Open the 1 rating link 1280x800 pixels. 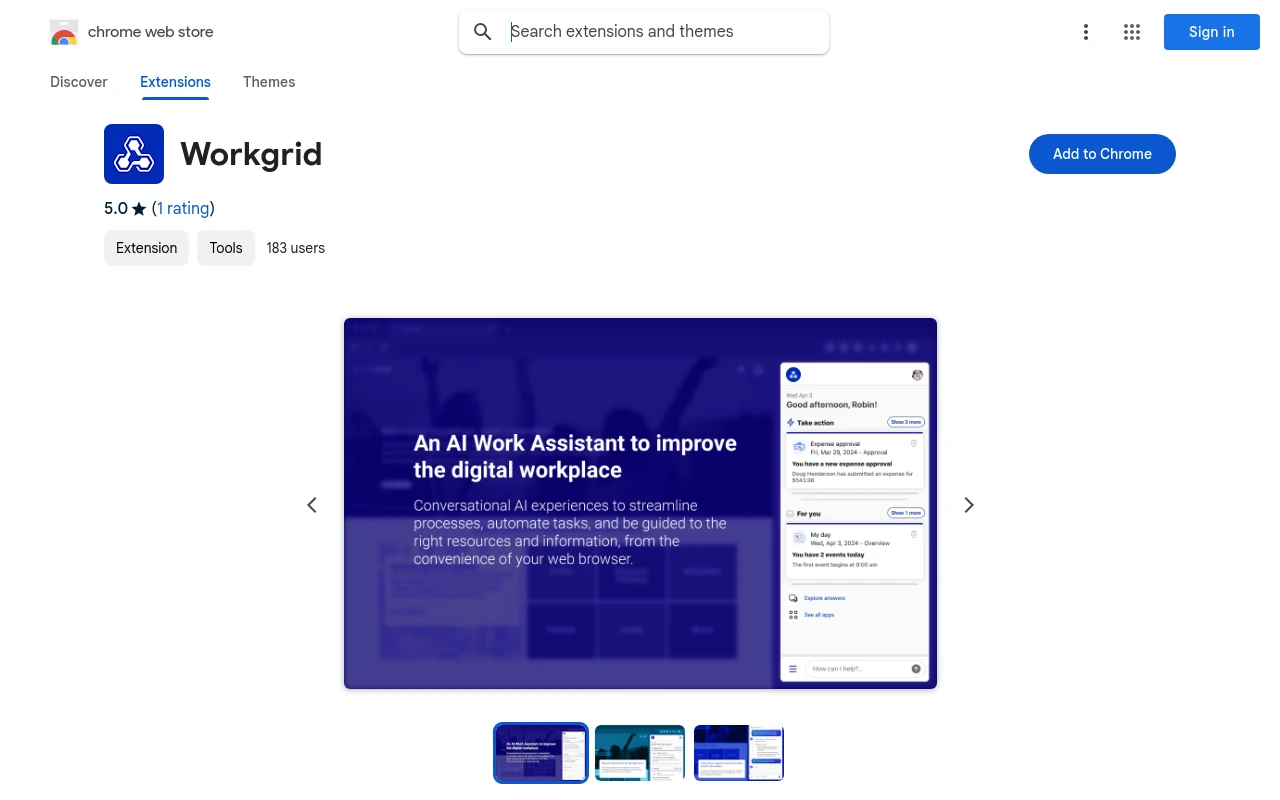[183, 208]
